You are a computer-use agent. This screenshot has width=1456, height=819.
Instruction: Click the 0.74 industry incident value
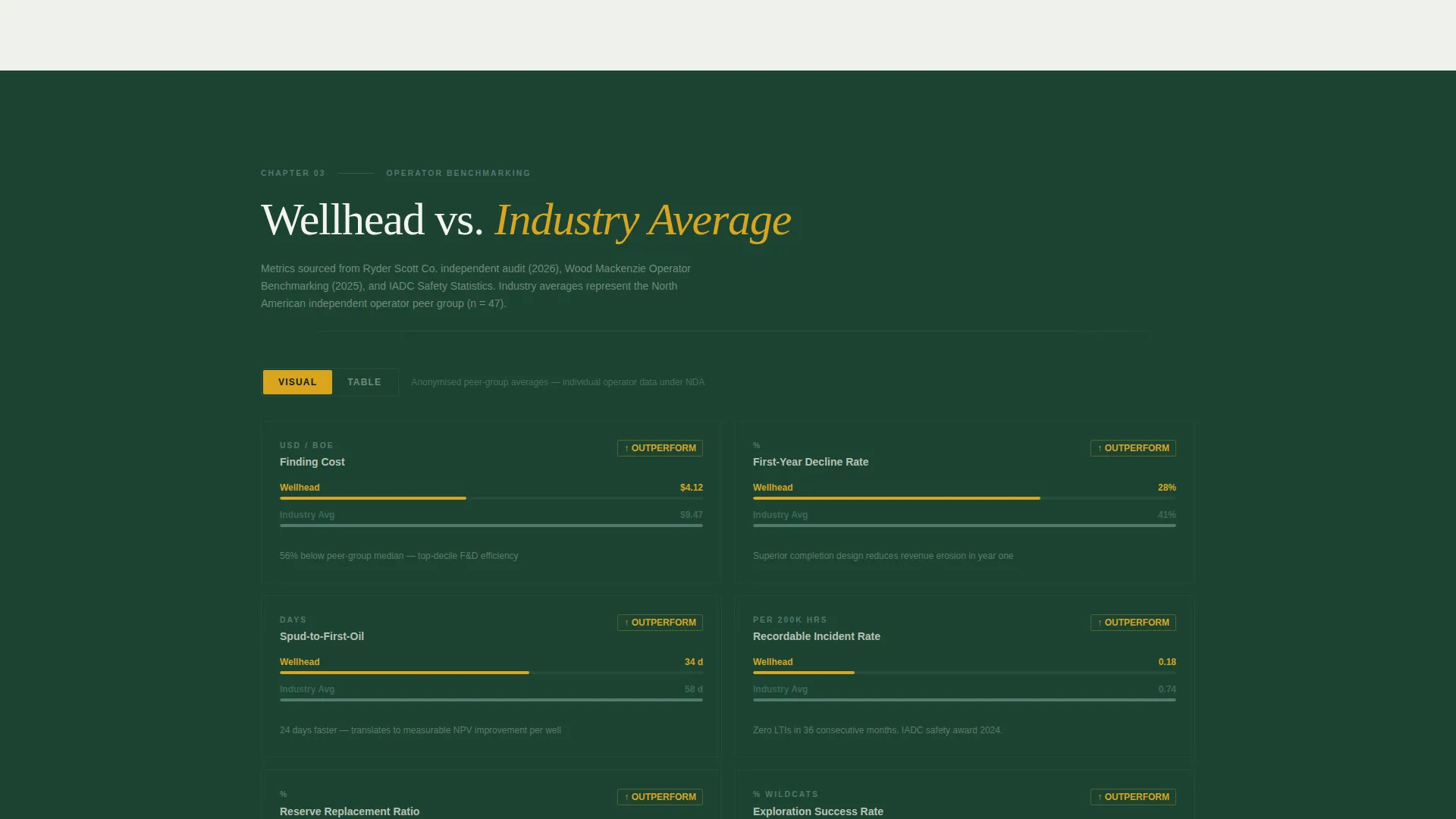point(1167,689)
